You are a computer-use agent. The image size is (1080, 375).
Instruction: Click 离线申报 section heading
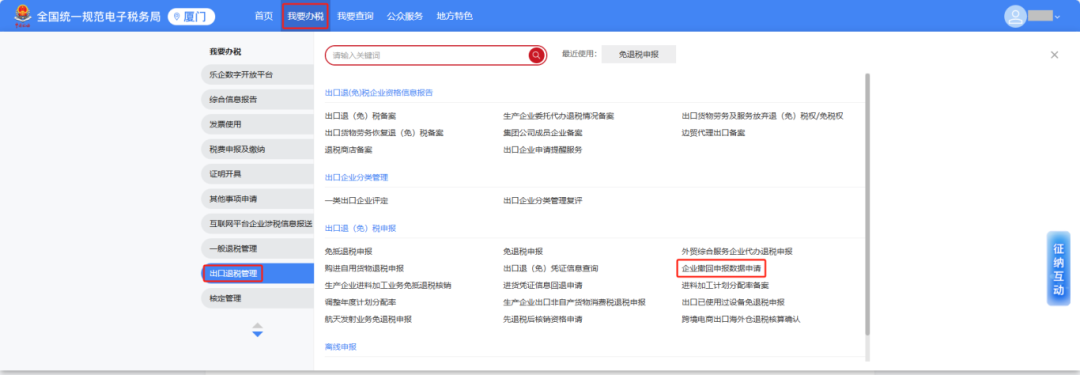coord(340,347)
